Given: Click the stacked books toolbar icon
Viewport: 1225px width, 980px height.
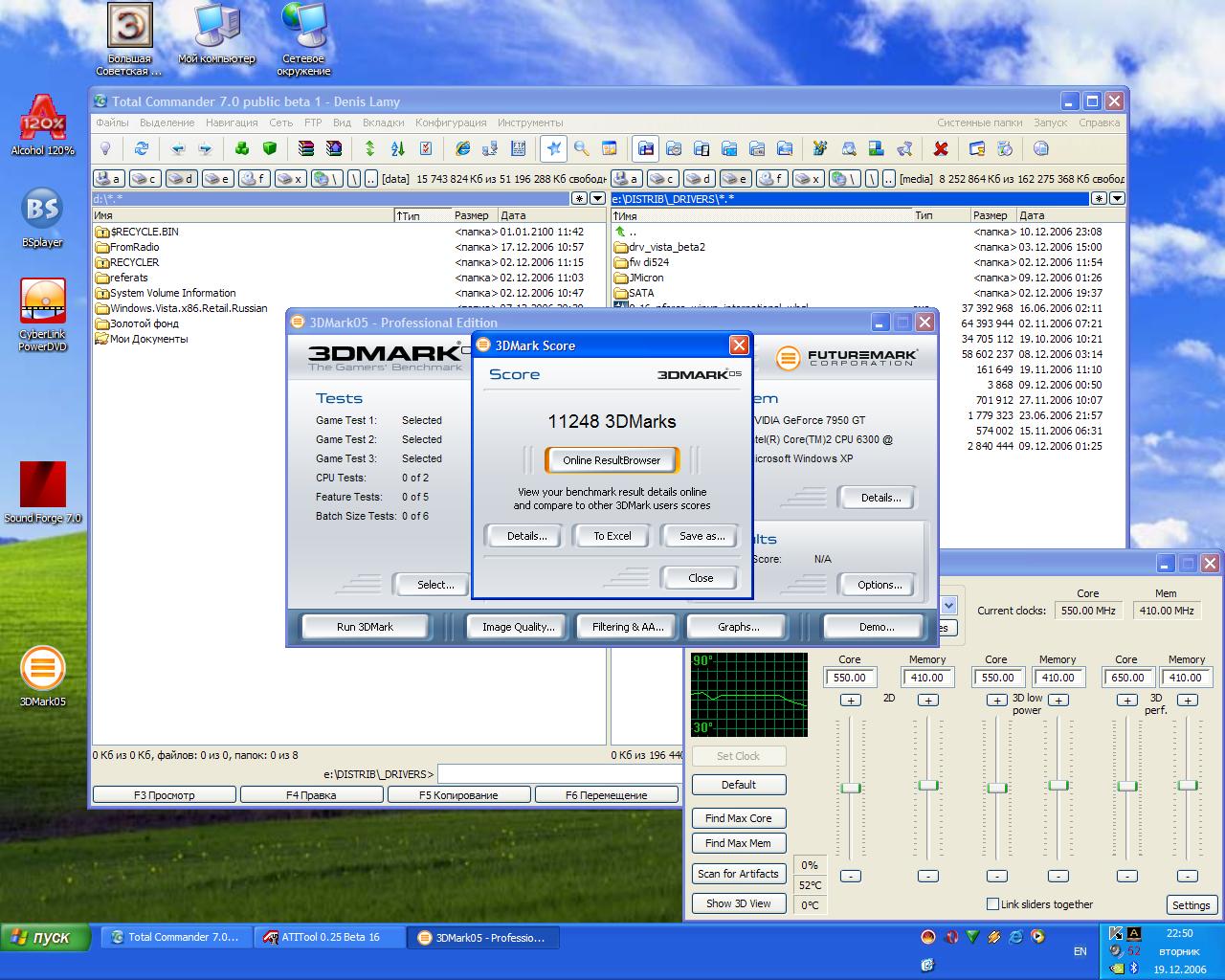Looking at the screenshot, I should point(306,148).
